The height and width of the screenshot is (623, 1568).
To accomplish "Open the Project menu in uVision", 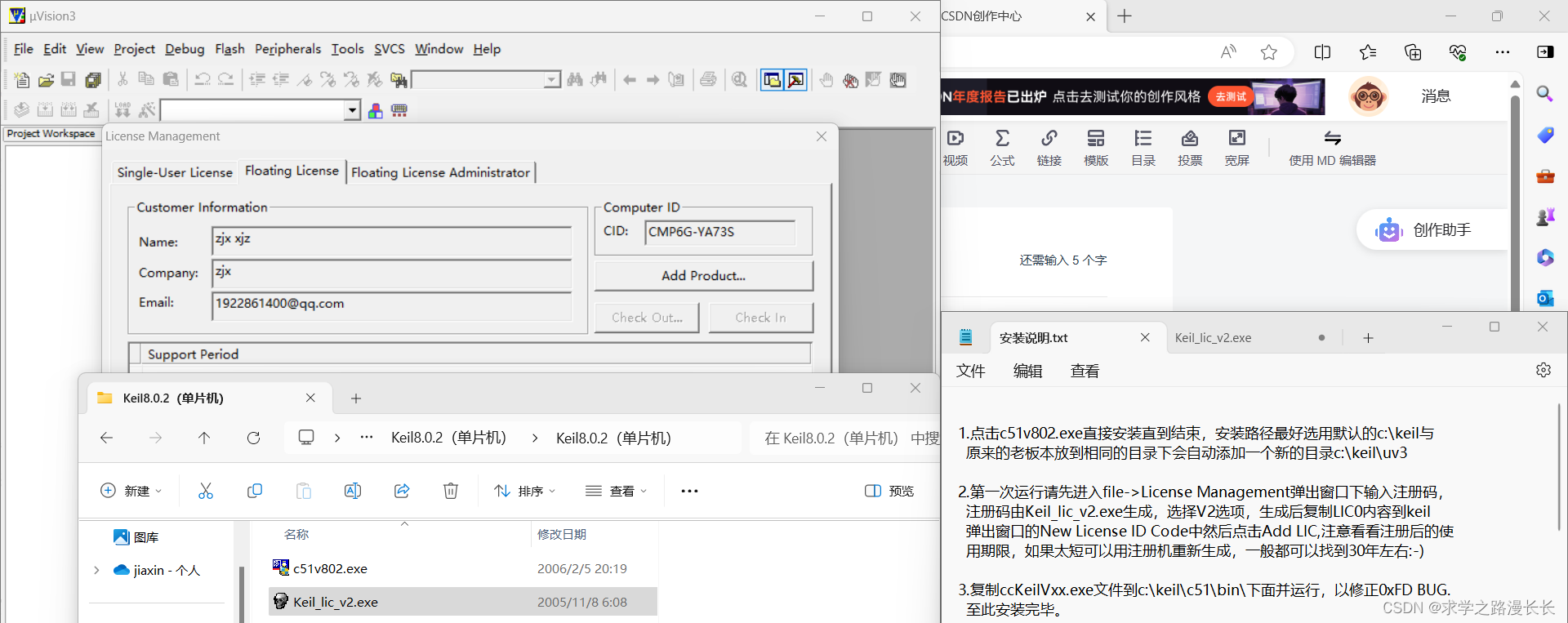I will pyautogui.click(x=134, y=49).
